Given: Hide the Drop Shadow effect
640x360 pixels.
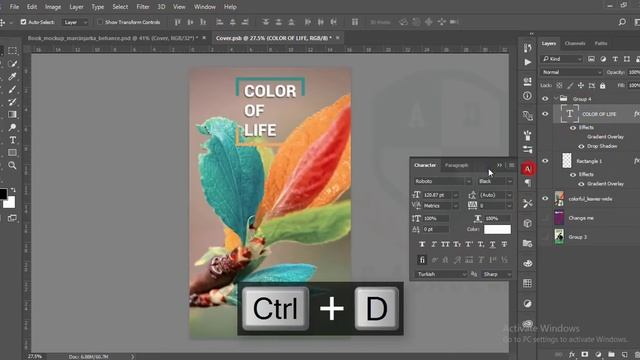Looking at the screenshot, I should pos(581,146).
